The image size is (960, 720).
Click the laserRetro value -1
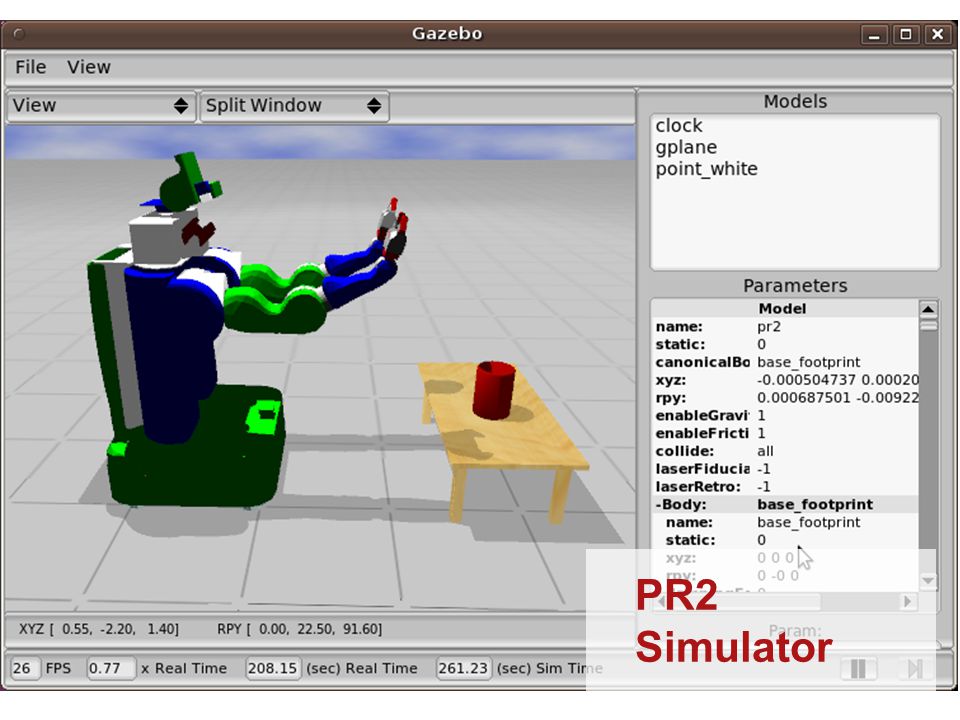763,486
